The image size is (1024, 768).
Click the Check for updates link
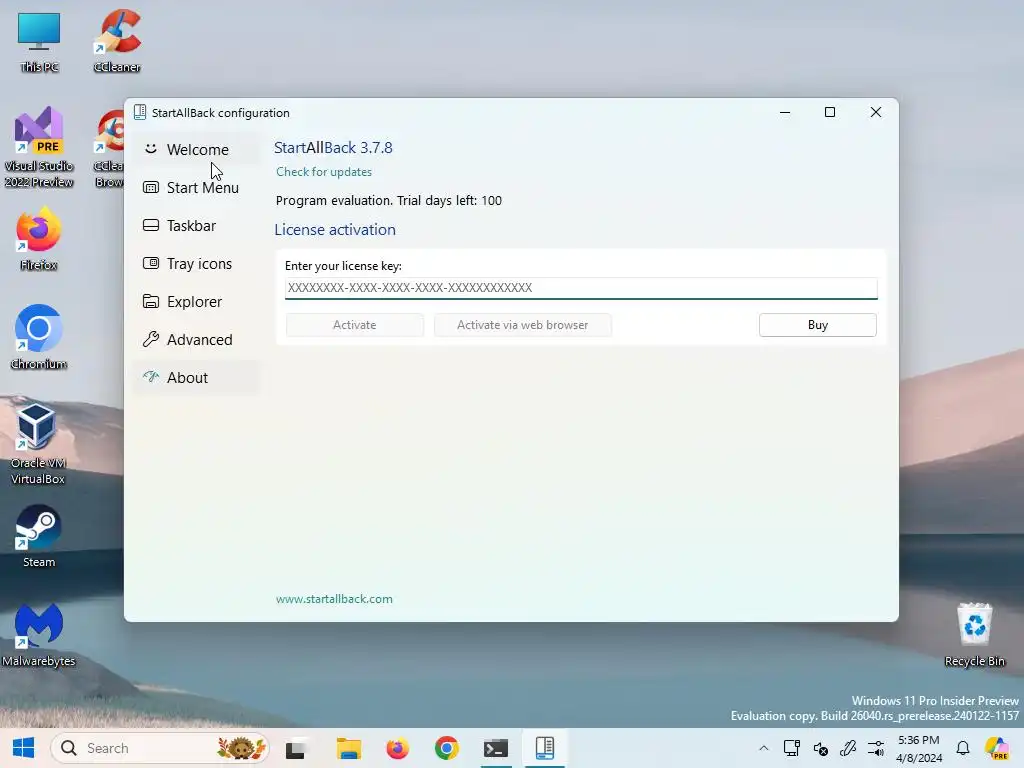coord(324,172)
